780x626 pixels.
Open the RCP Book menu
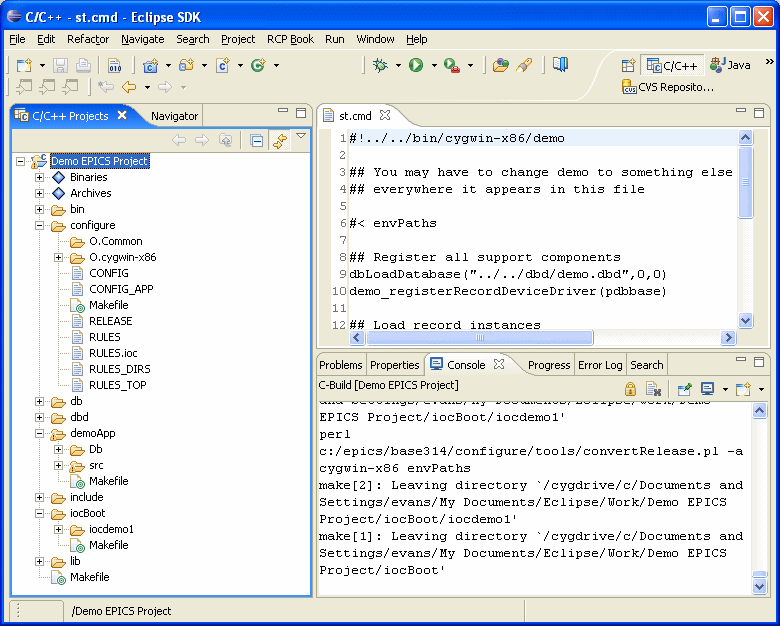[x=290, y=39]
